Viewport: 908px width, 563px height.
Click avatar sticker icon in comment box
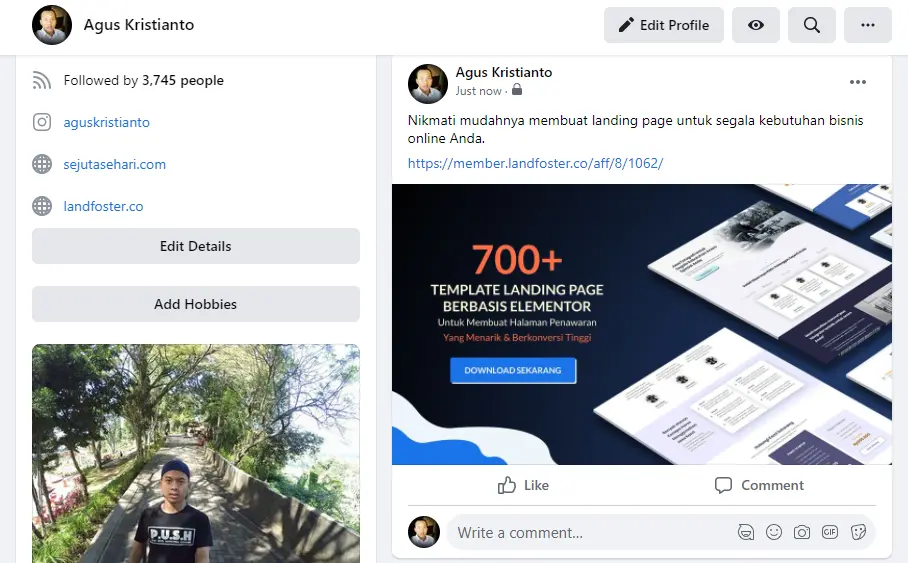[x=746, y=532]
